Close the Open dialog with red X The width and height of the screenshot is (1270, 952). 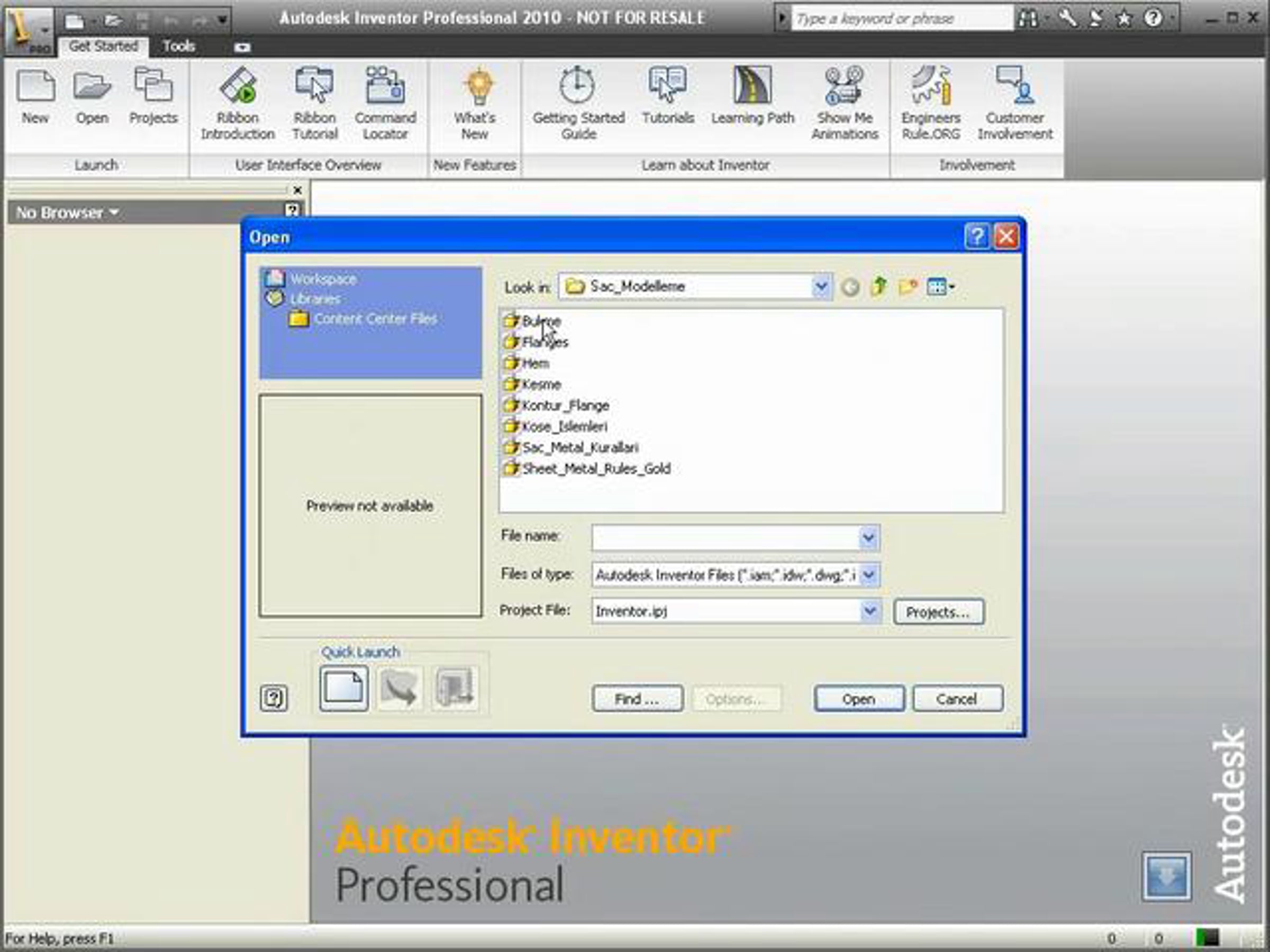pyautogui.click(x=1006, y=236)
